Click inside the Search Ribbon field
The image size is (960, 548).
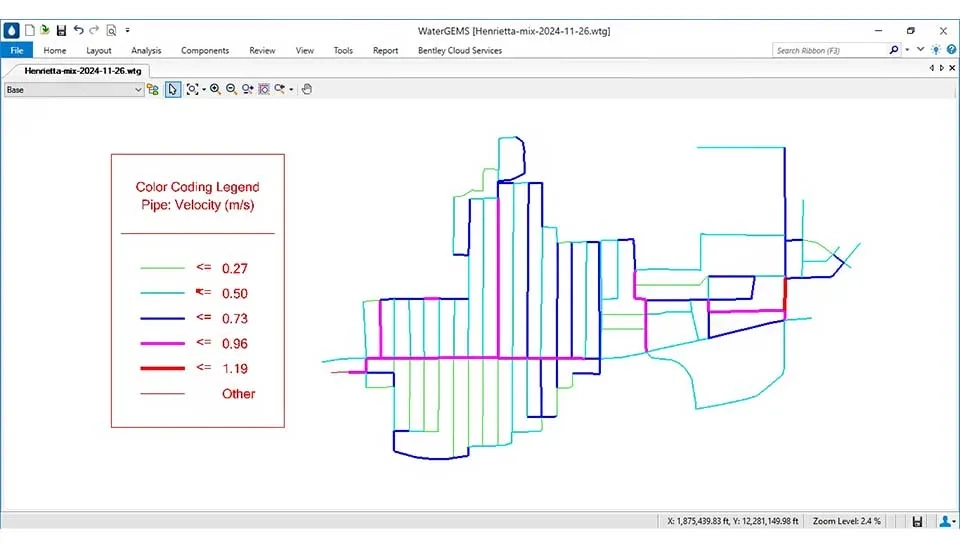point(830,50)
